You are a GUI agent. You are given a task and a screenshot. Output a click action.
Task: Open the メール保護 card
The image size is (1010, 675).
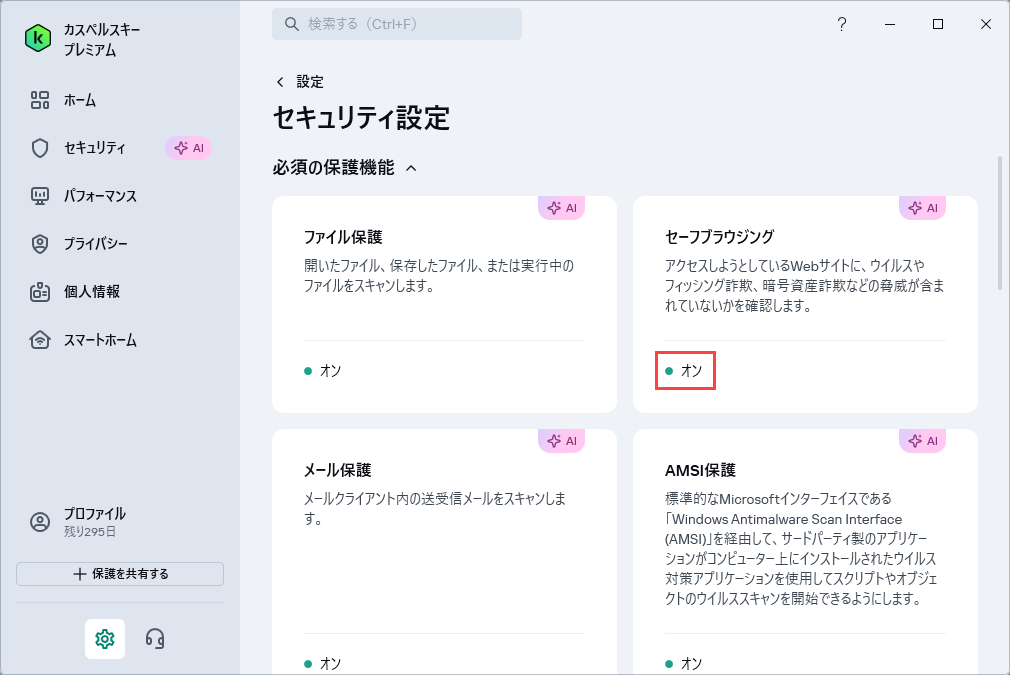coord(444,552)
